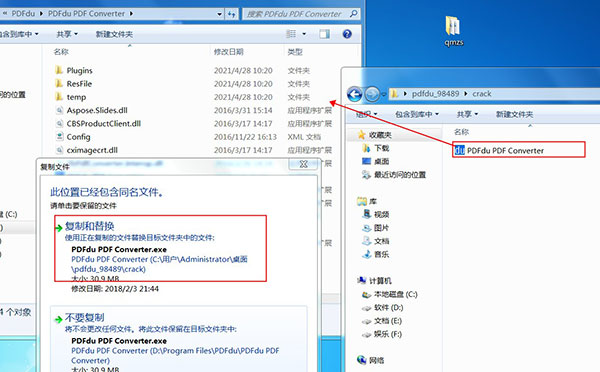
Task: Click the PDFdu PDF Converter breadcrumb segment
Action: (x=86, y=14)
